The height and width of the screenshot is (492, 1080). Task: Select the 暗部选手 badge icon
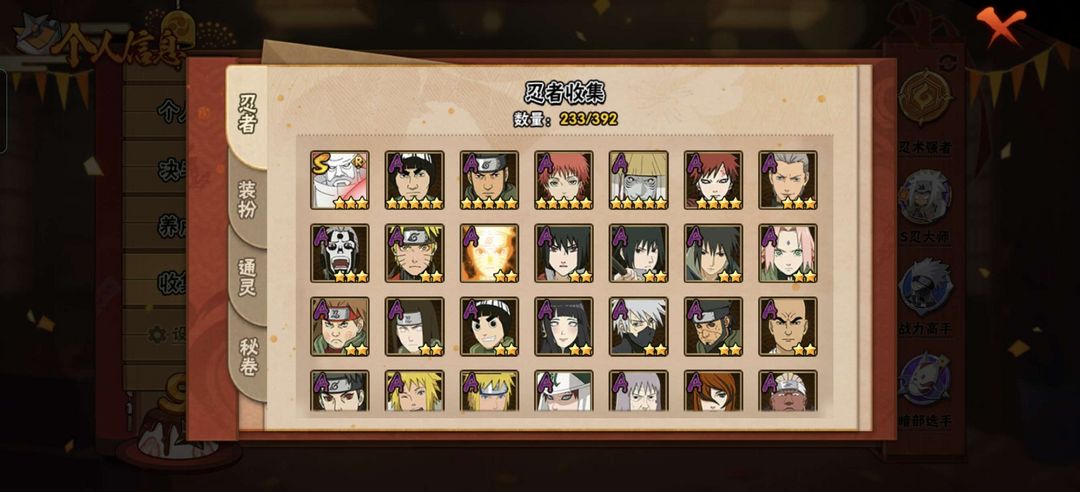(925, 380)
